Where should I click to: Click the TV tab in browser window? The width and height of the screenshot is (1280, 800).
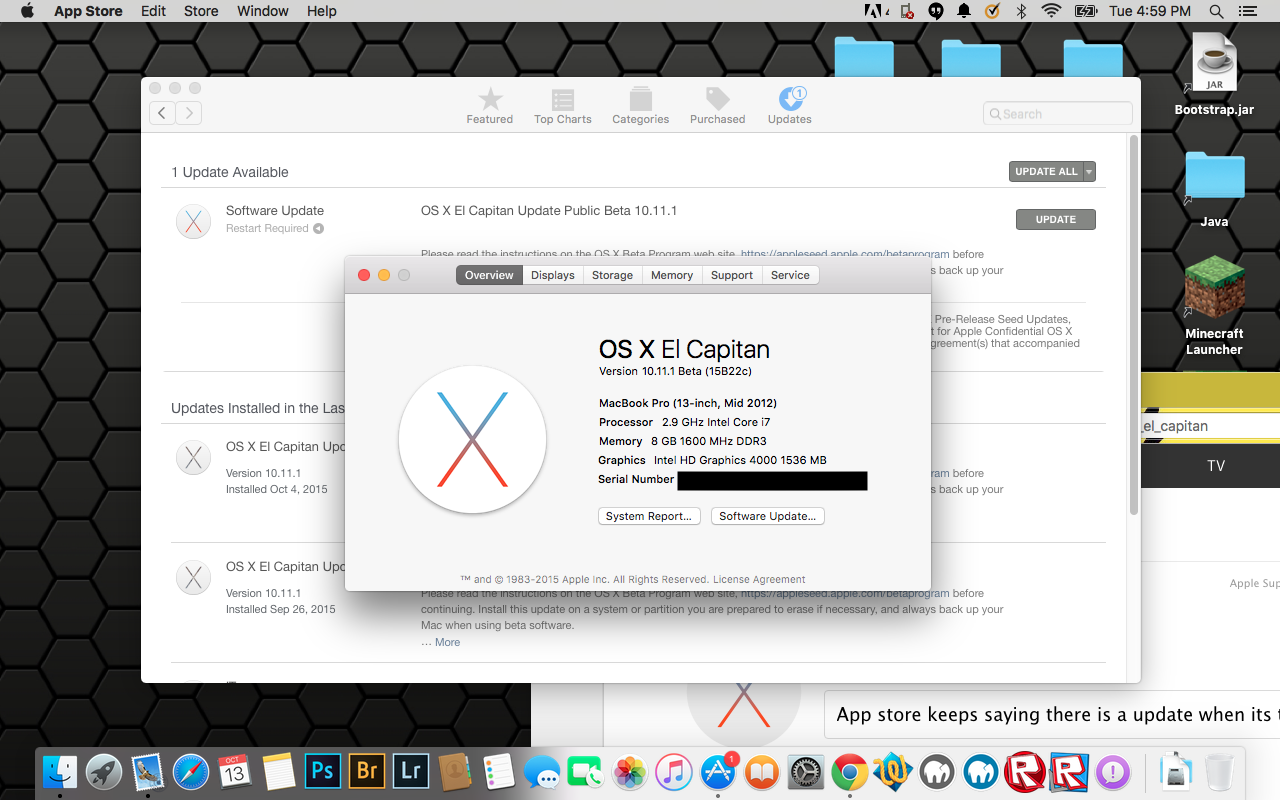[x=1216, y=466]
